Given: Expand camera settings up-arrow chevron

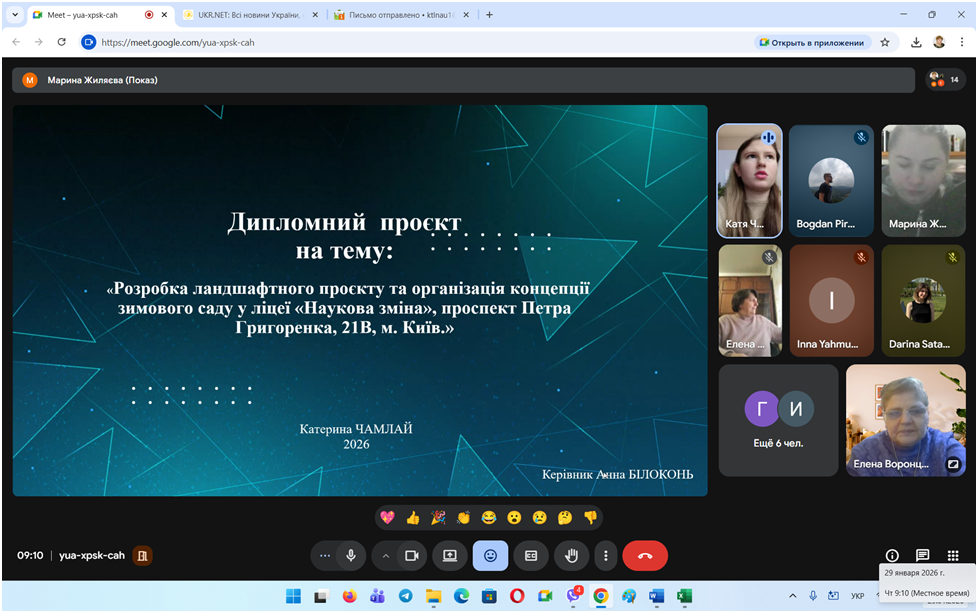Looking at the screenshot, I should [x=385, y=555].
